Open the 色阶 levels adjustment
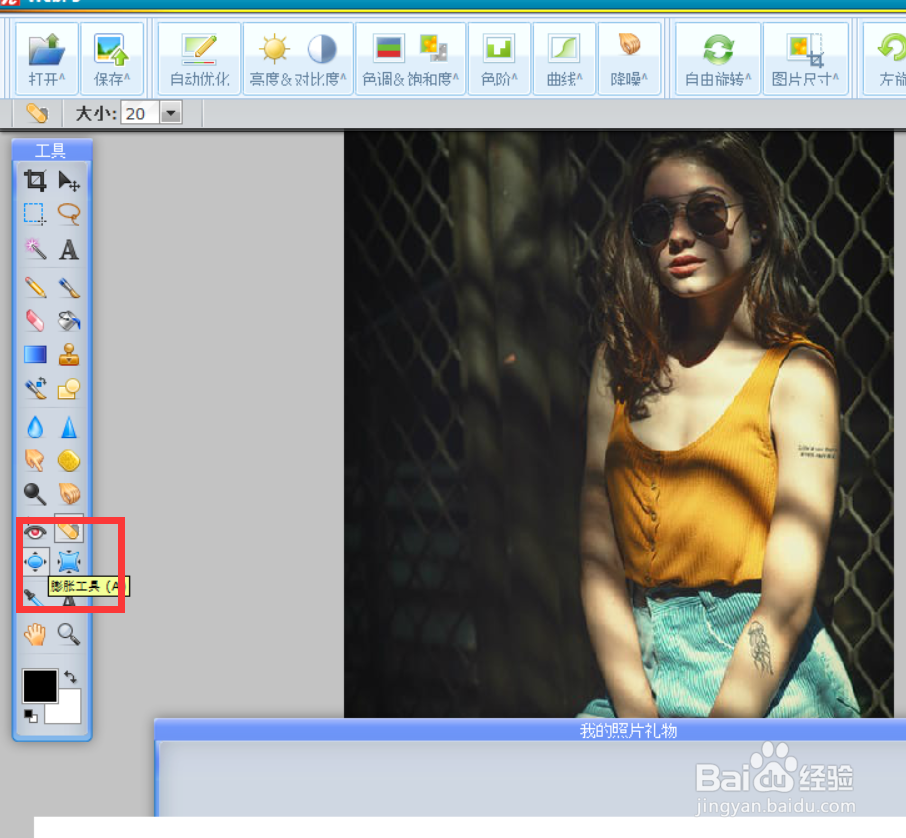The width and height of the screenshot is (906, 838). [499, 58]
